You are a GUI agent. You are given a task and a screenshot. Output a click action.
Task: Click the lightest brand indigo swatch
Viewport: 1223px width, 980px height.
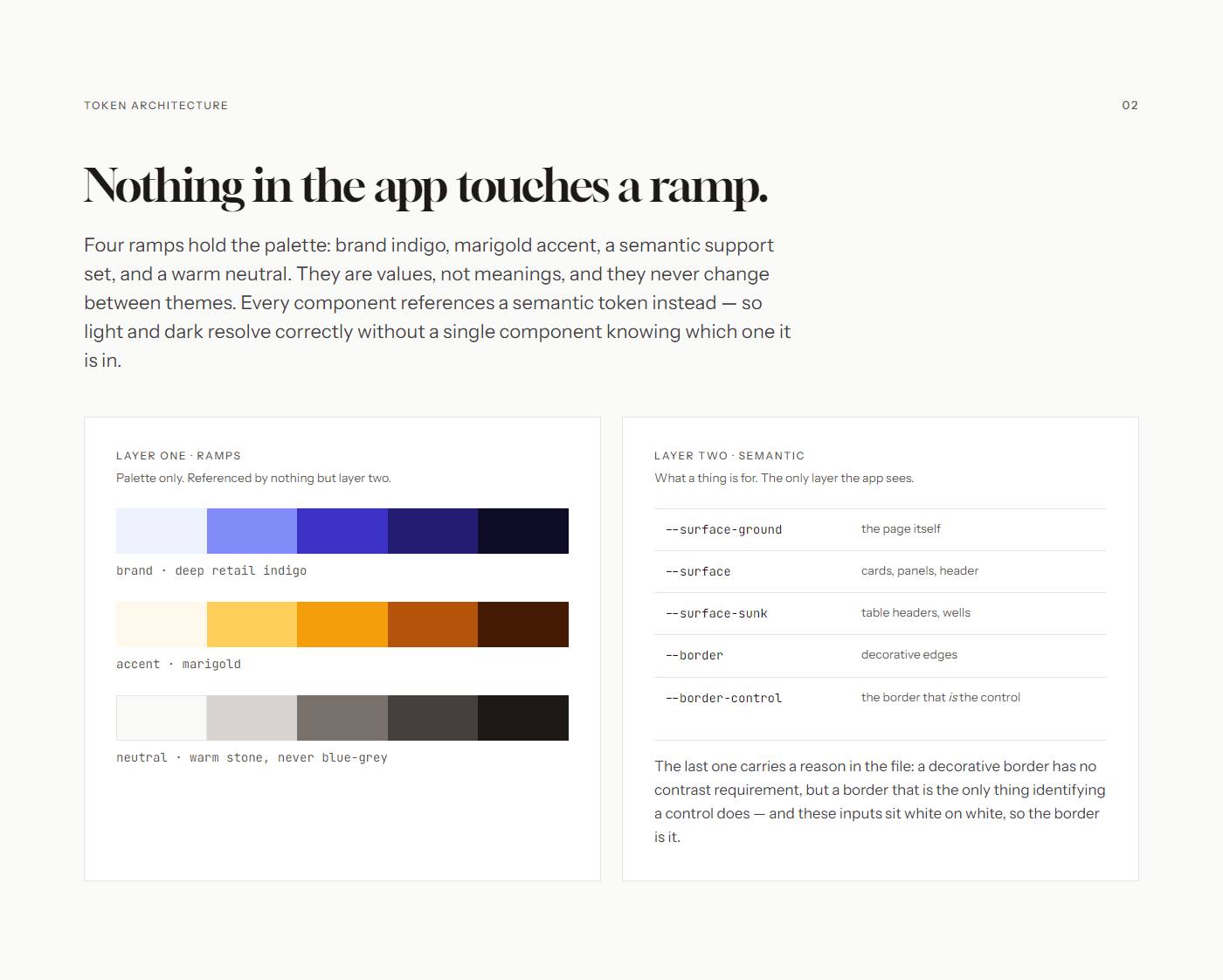pyautogui.click(x=162, y=531)
